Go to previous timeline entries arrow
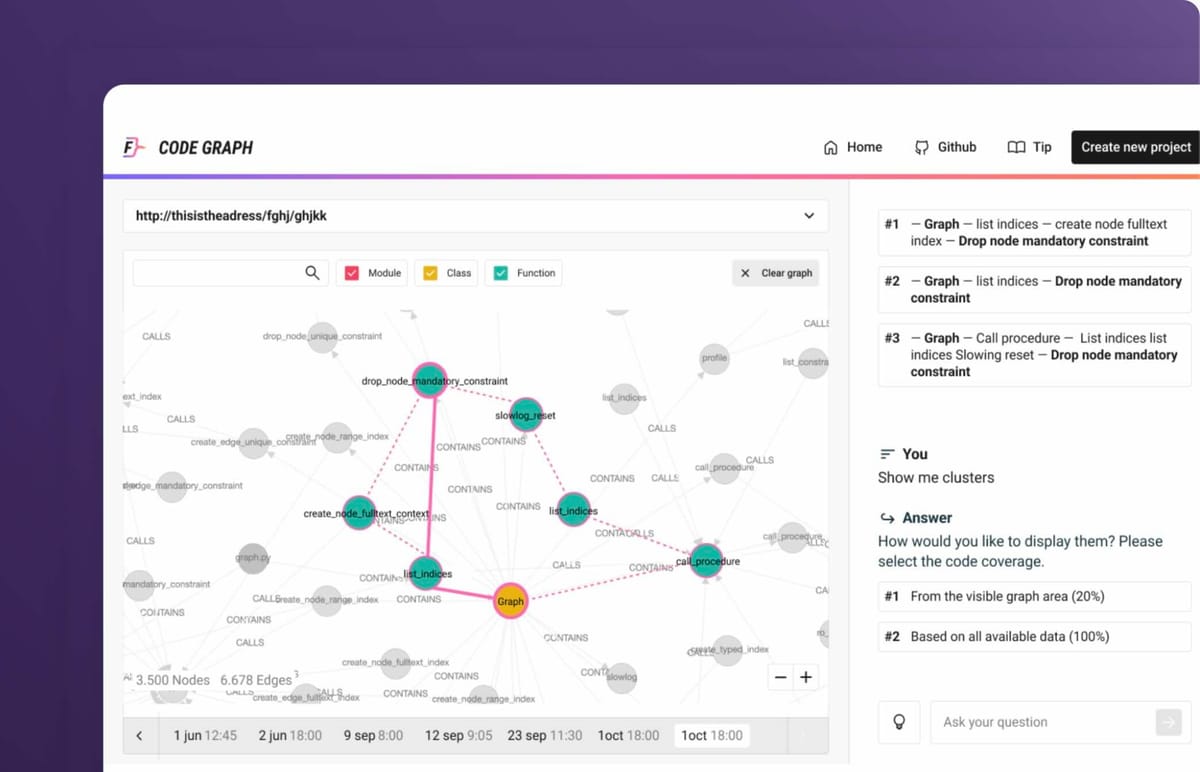Image resolution: width=1200 pixels, height=772 pixels. point(139,736)
